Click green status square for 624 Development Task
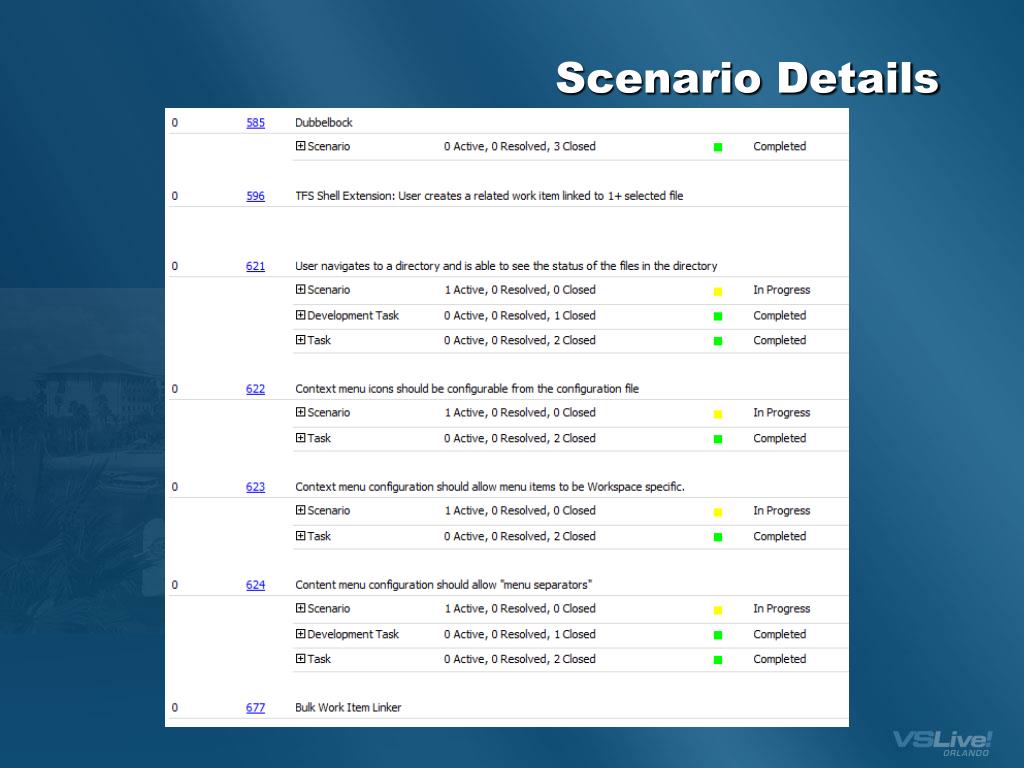This screenshot has width=1024, height=768. [x=718, y=635]
